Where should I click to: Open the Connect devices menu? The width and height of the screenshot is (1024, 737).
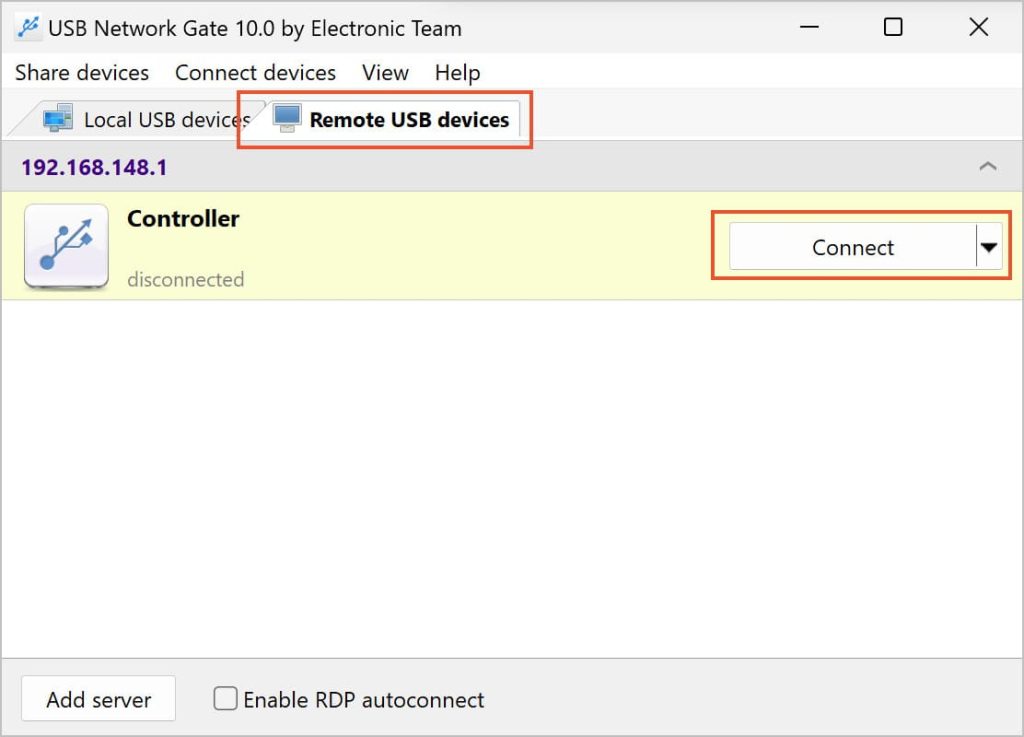[255, 72]
